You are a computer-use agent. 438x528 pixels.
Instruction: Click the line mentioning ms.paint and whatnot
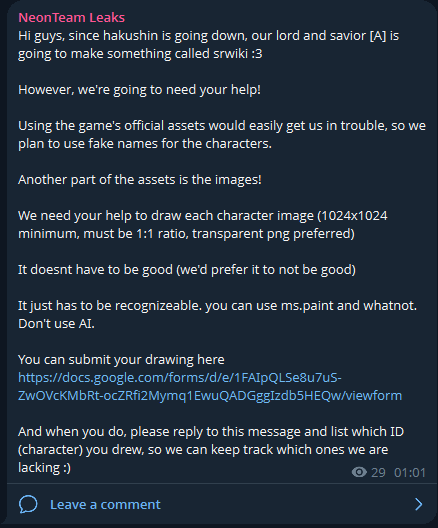[x=217, y=306]
